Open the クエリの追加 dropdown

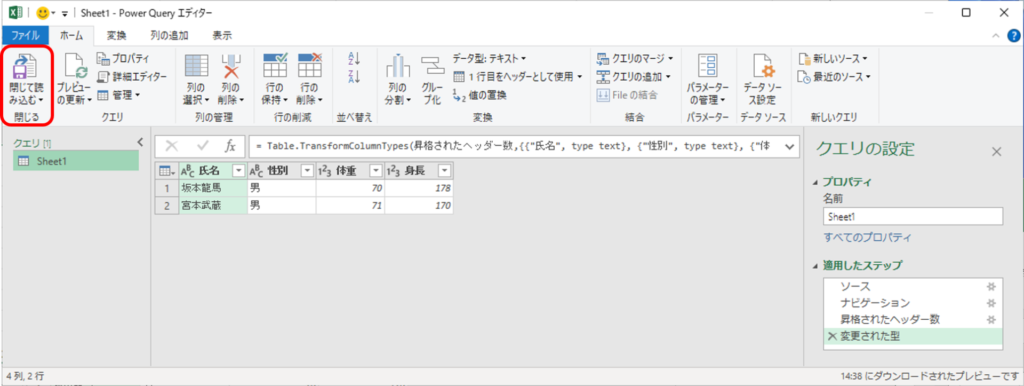633,77
